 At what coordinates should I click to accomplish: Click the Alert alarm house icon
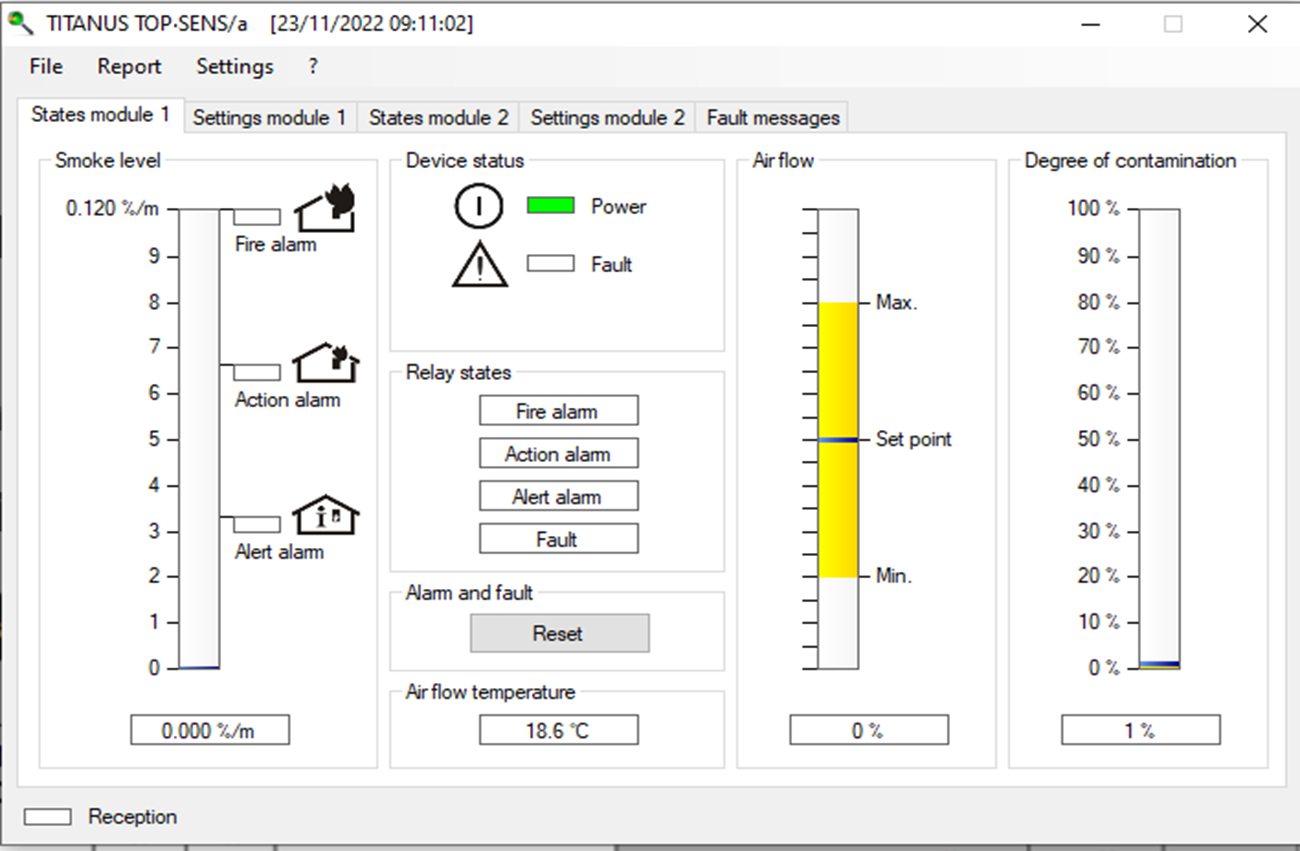tap(326, 515)
